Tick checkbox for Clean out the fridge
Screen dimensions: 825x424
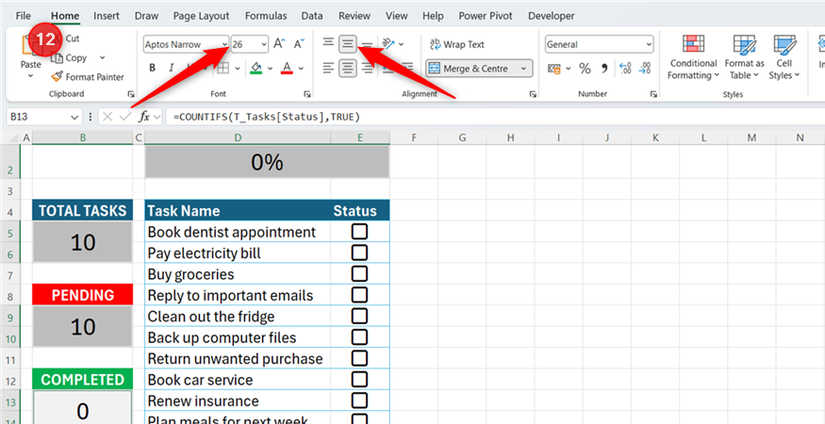(x=360, y=316)
